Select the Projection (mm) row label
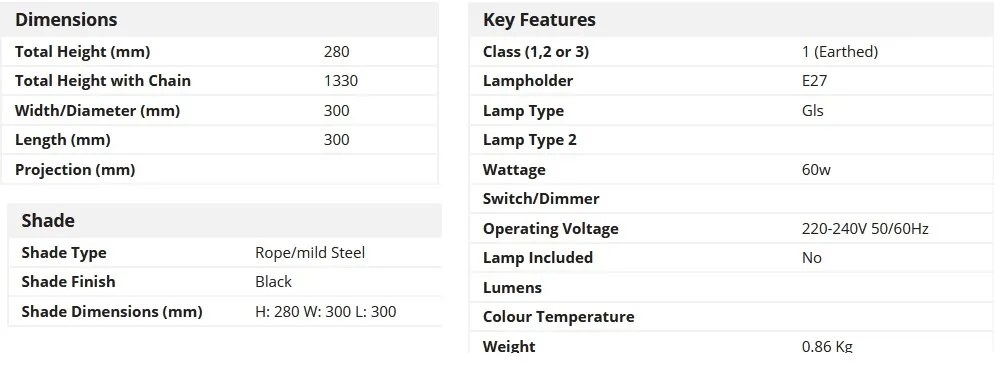This screenshot has width=994, height=367. tap(75, 170)
